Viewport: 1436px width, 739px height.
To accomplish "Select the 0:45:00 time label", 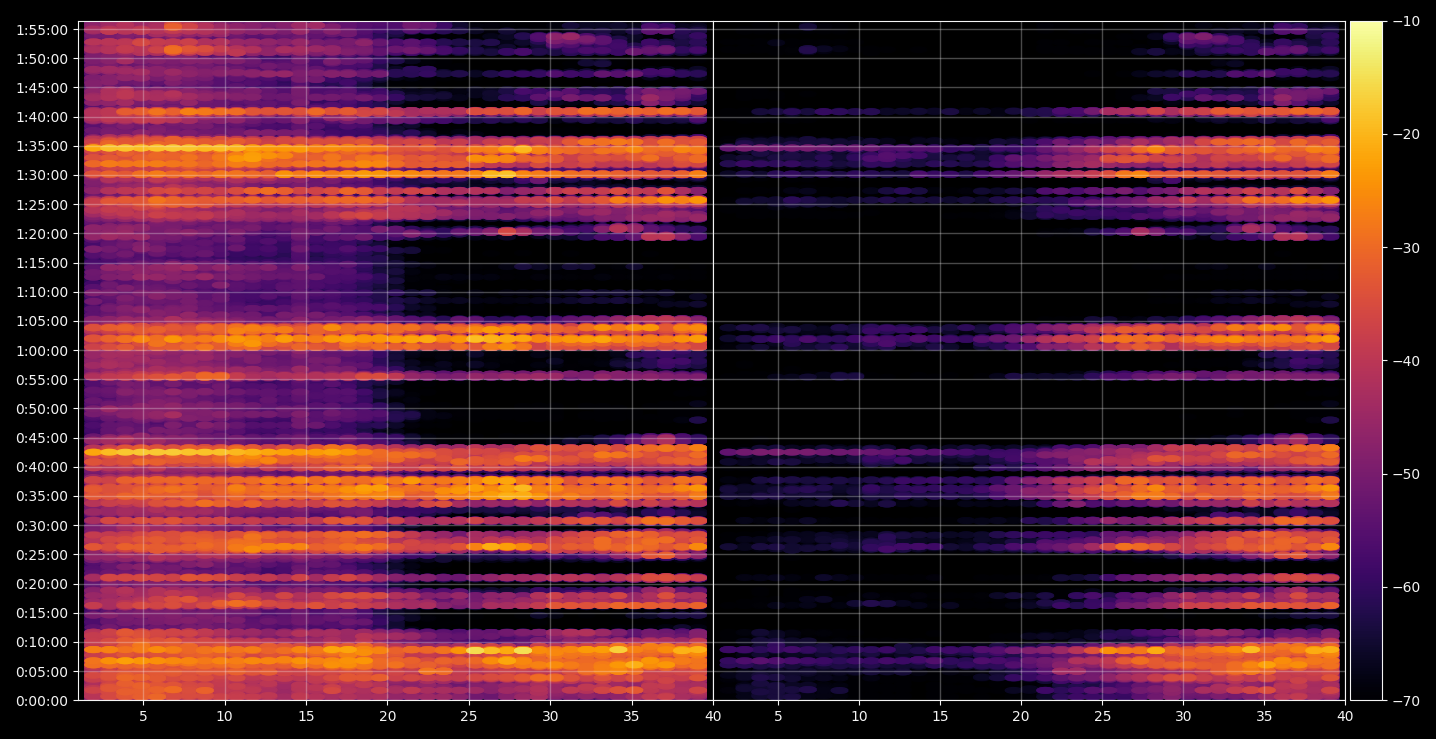I will click(x=43, y=438).
